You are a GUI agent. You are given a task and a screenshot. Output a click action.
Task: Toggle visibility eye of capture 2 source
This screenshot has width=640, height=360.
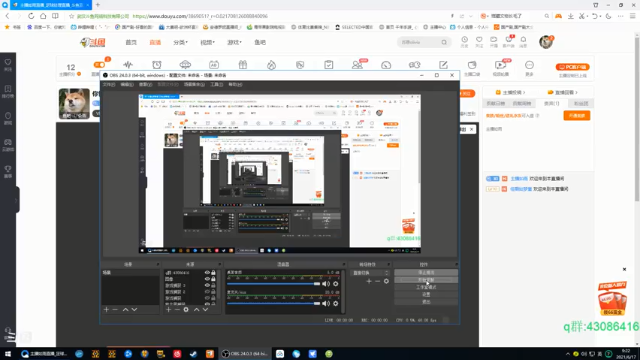point(207,292)
